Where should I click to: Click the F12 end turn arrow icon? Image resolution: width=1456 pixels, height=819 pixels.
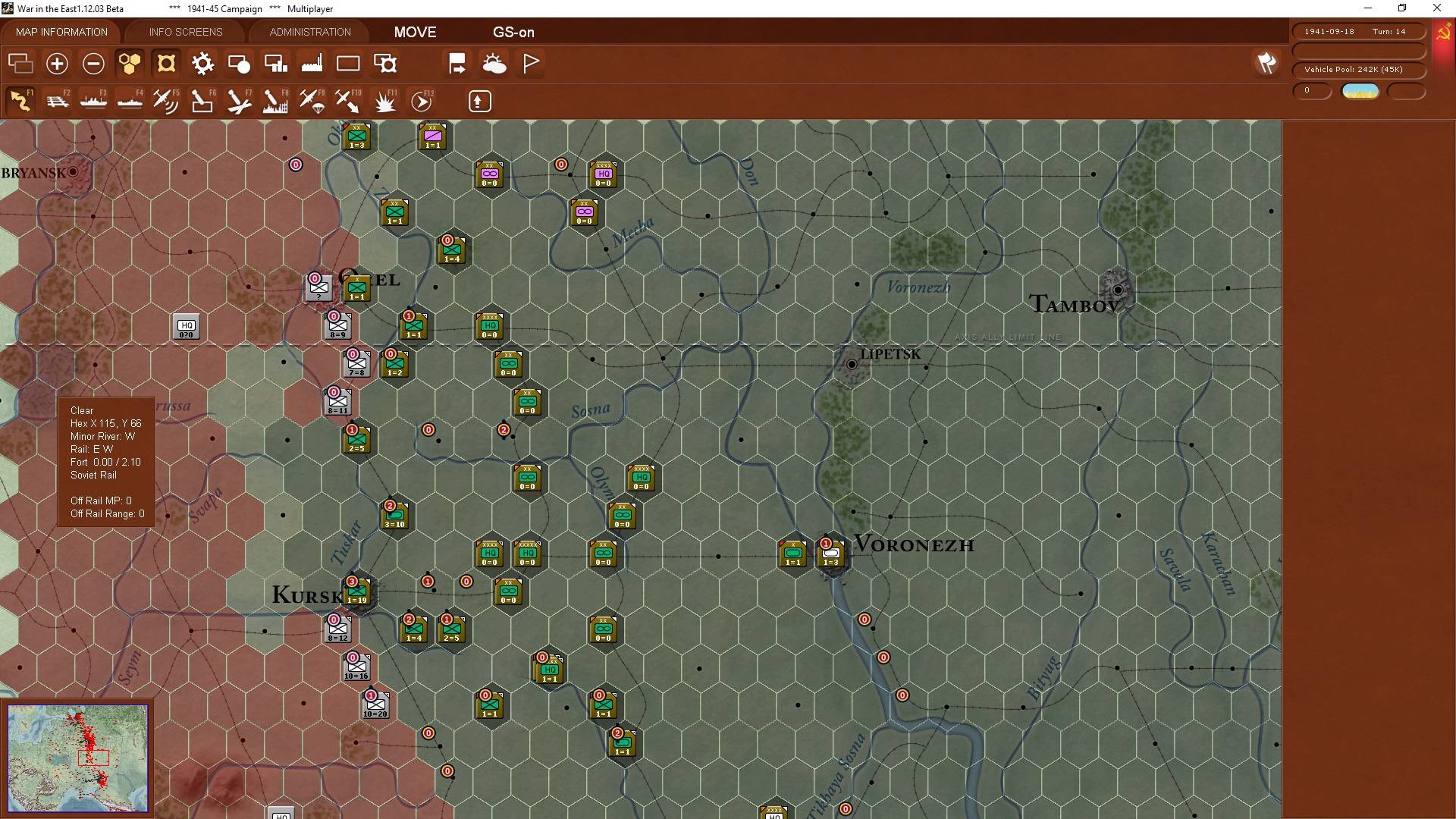(422, 101)
